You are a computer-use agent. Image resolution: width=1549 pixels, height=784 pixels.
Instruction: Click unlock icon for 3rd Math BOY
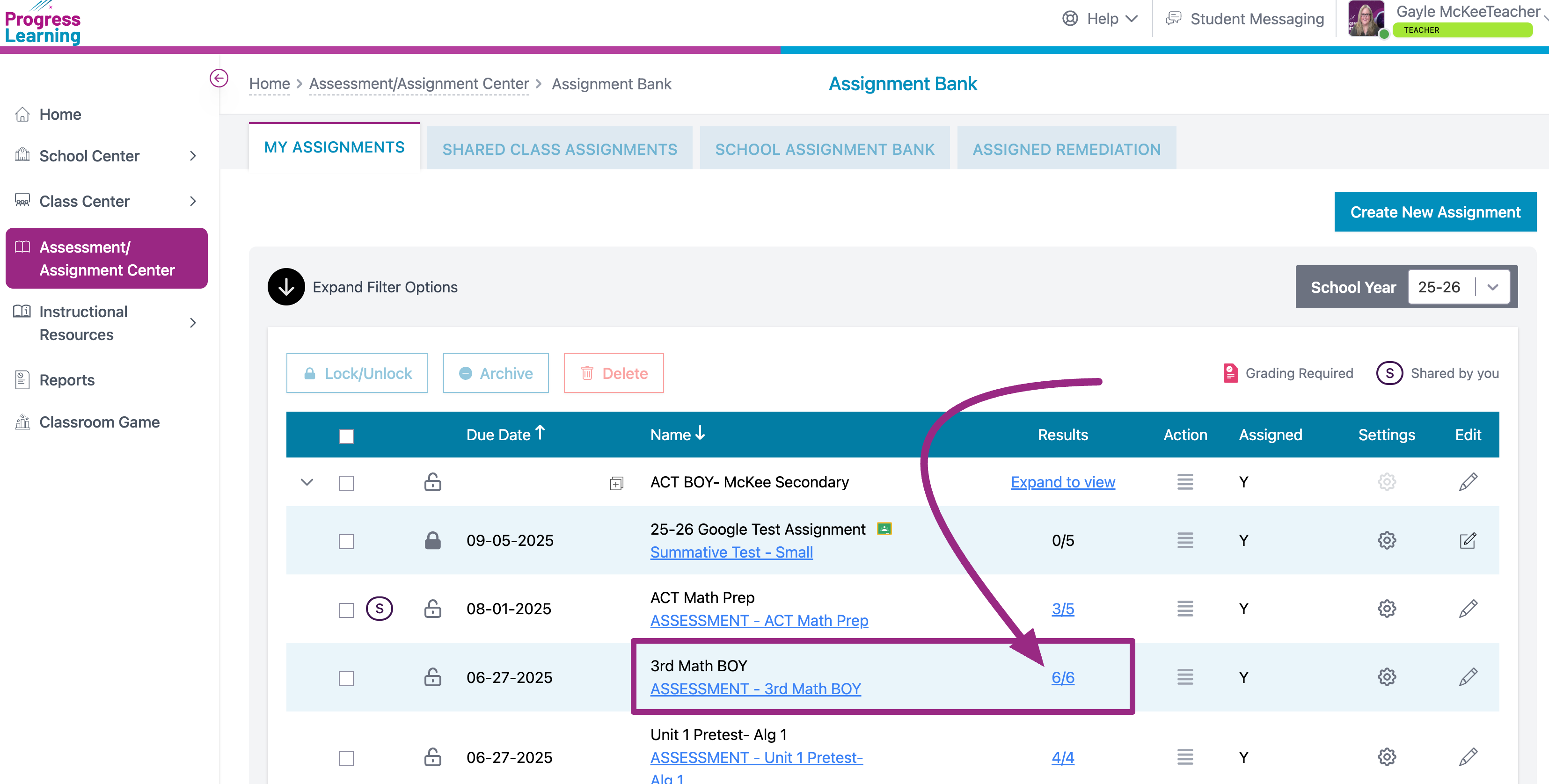point(433,677)
